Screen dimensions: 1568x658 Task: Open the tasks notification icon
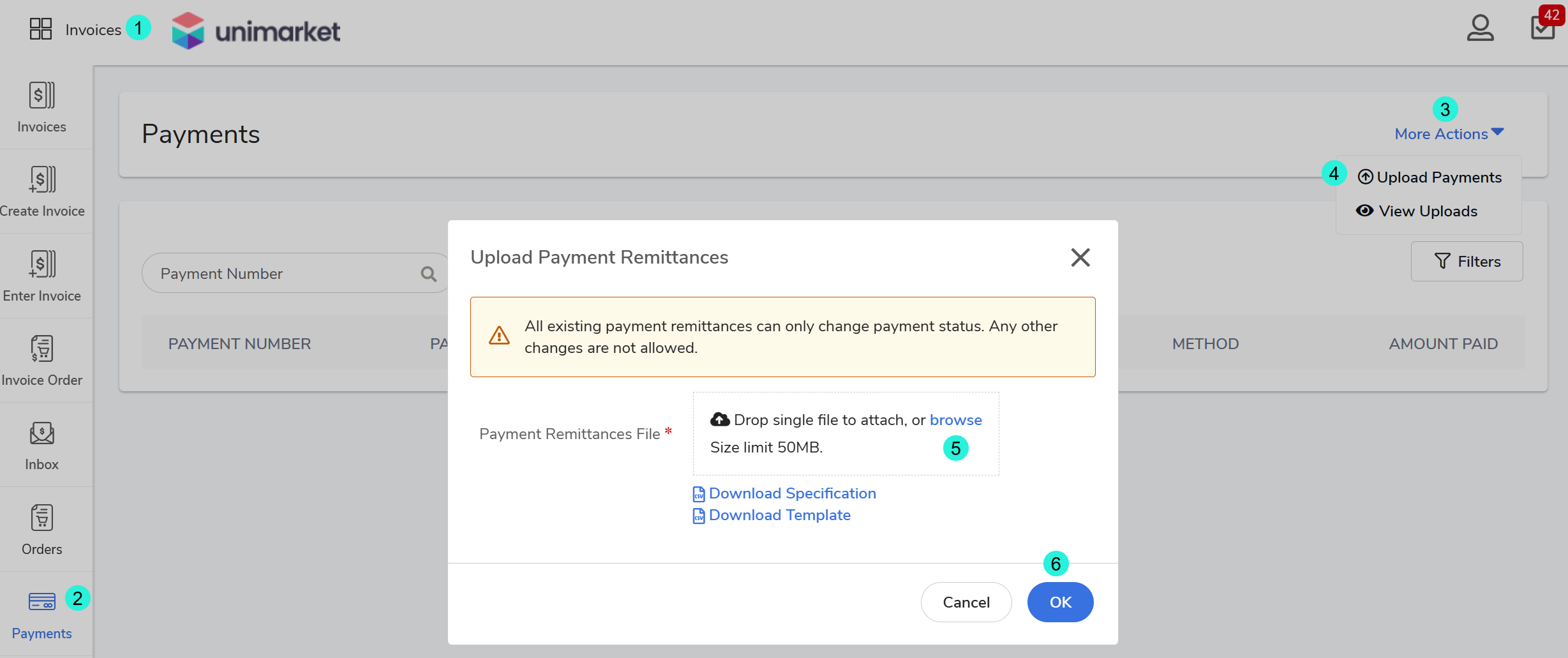pos(1543,27)
